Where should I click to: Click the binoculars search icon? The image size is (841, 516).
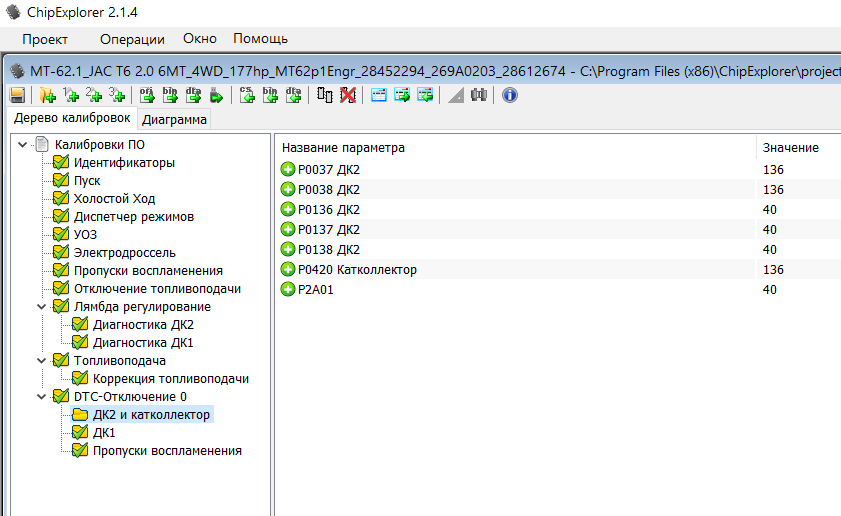[478, 95]
